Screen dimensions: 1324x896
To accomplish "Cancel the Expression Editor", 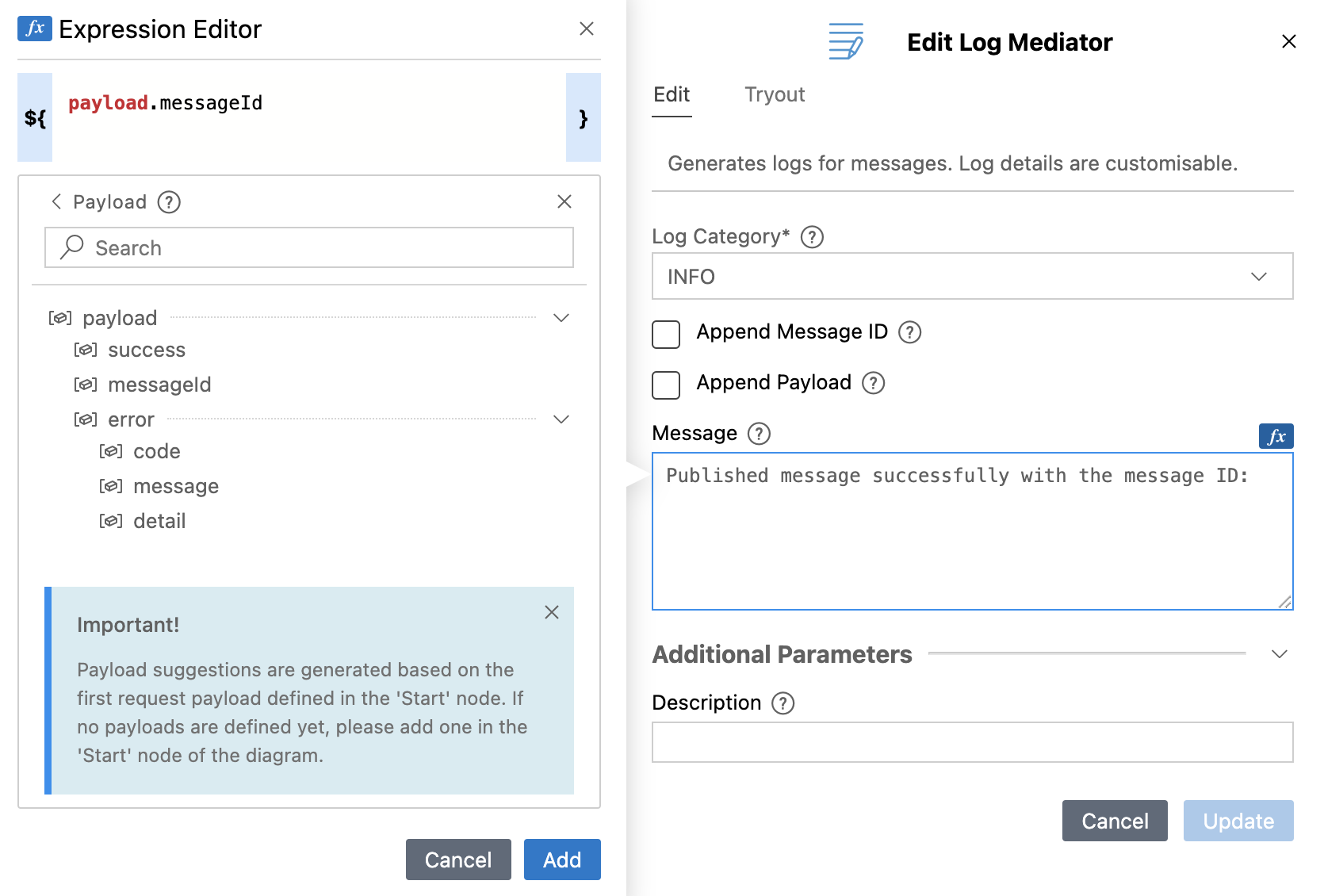I will point(458,860).
